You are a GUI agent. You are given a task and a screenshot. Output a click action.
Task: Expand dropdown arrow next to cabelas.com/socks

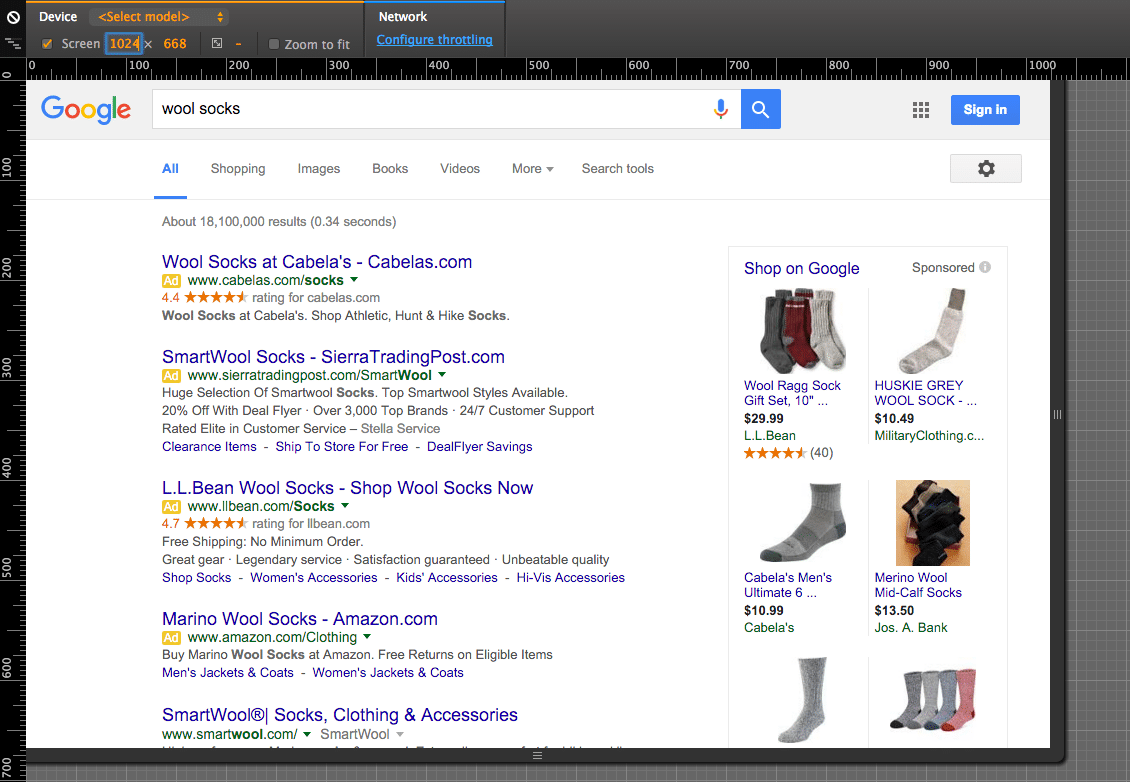(354, 280)
